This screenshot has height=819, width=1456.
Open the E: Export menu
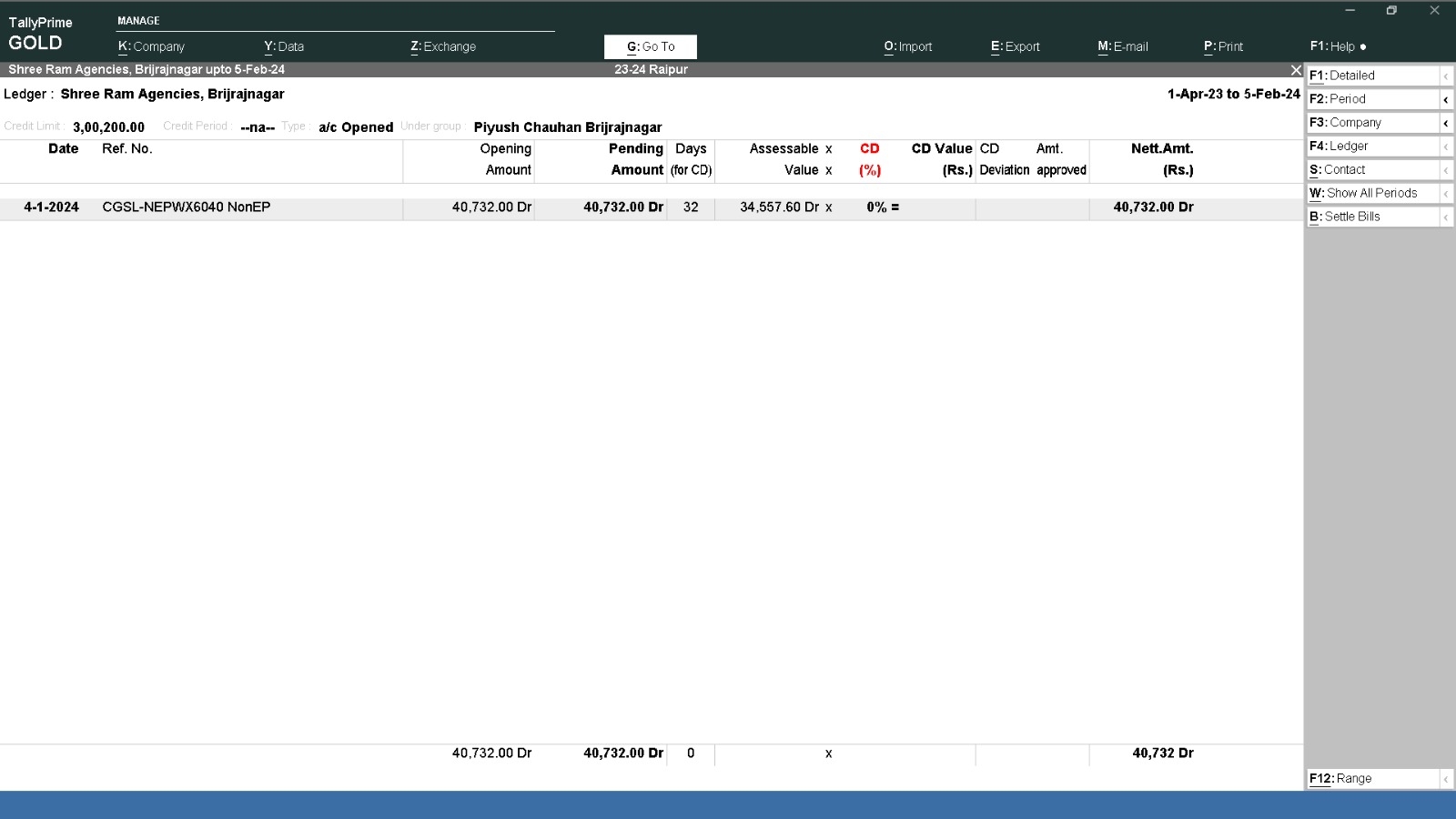click(x=1015, y=46)
